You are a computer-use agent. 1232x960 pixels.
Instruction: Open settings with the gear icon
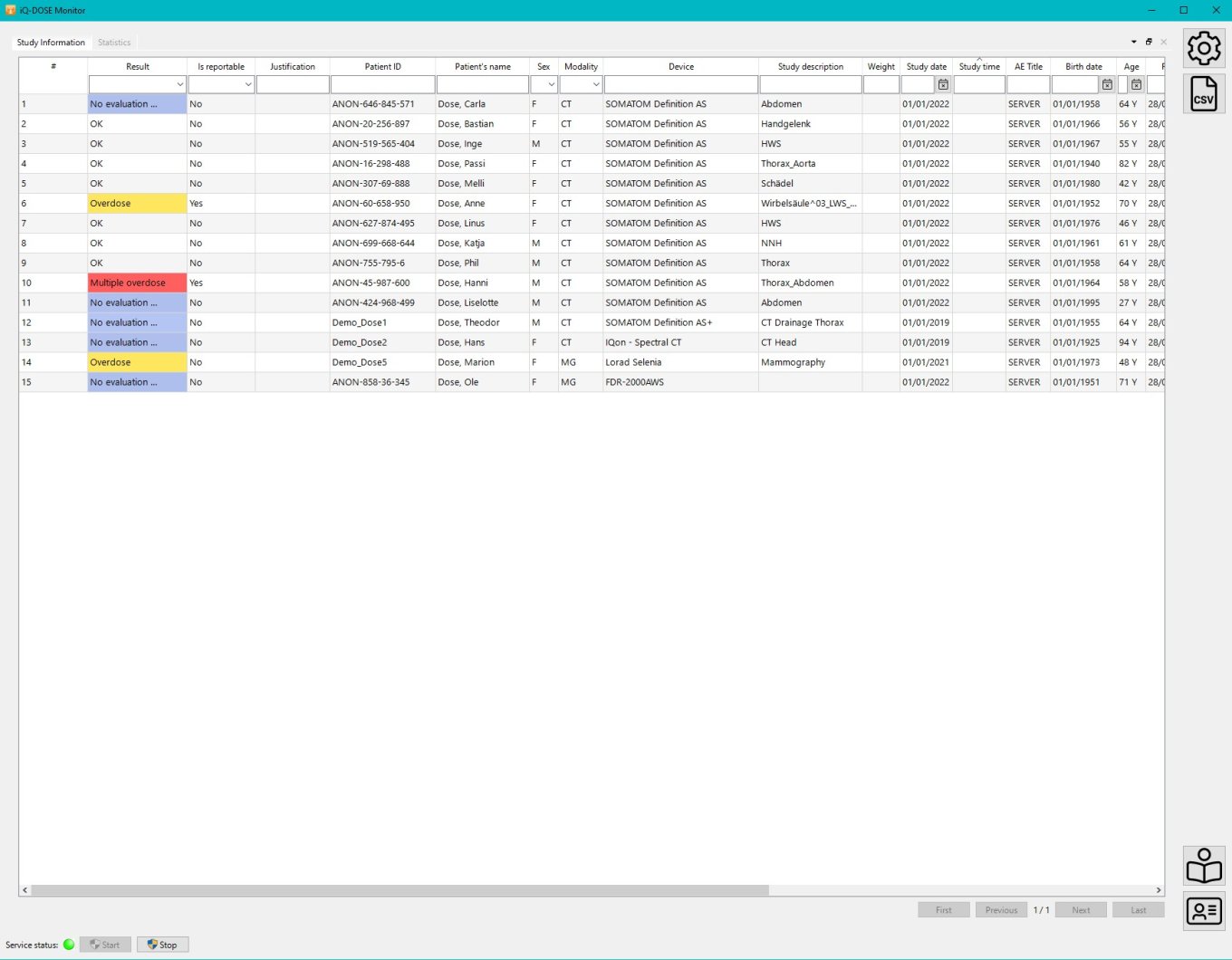pyautogui.click(x=1203, y=48)
